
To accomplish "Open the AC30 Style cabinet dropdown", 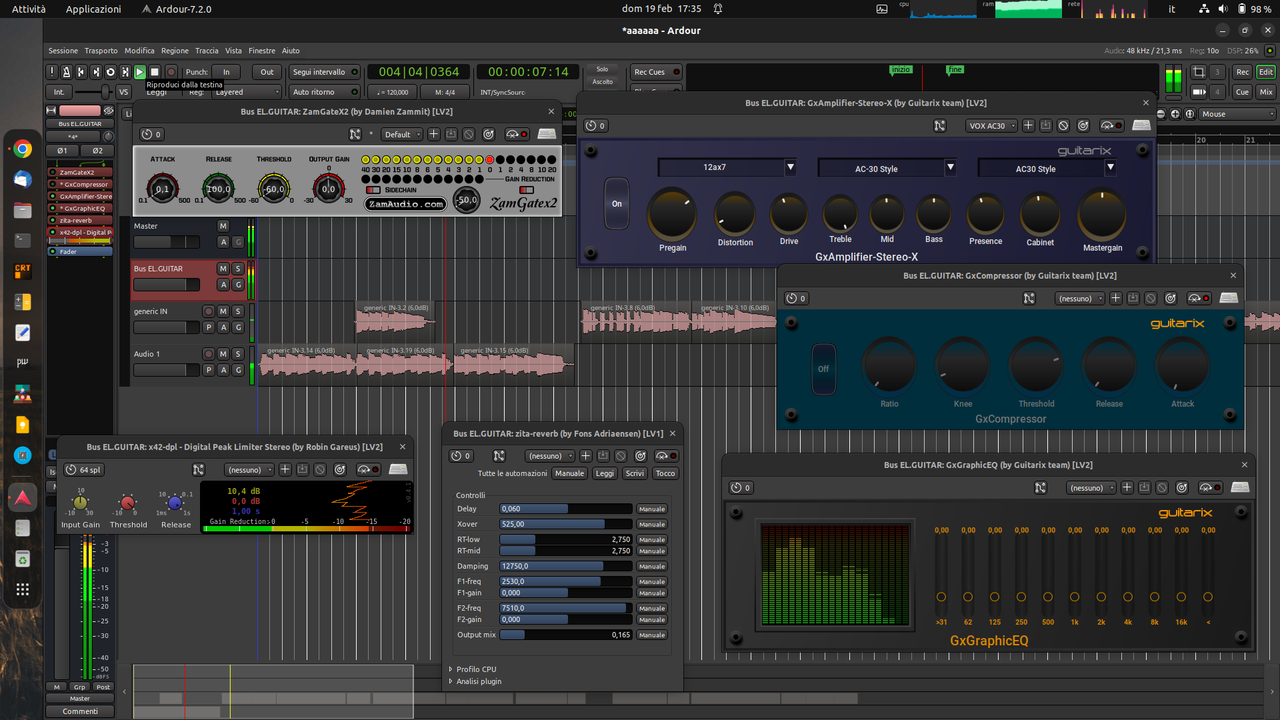I will click(1048, 168).
